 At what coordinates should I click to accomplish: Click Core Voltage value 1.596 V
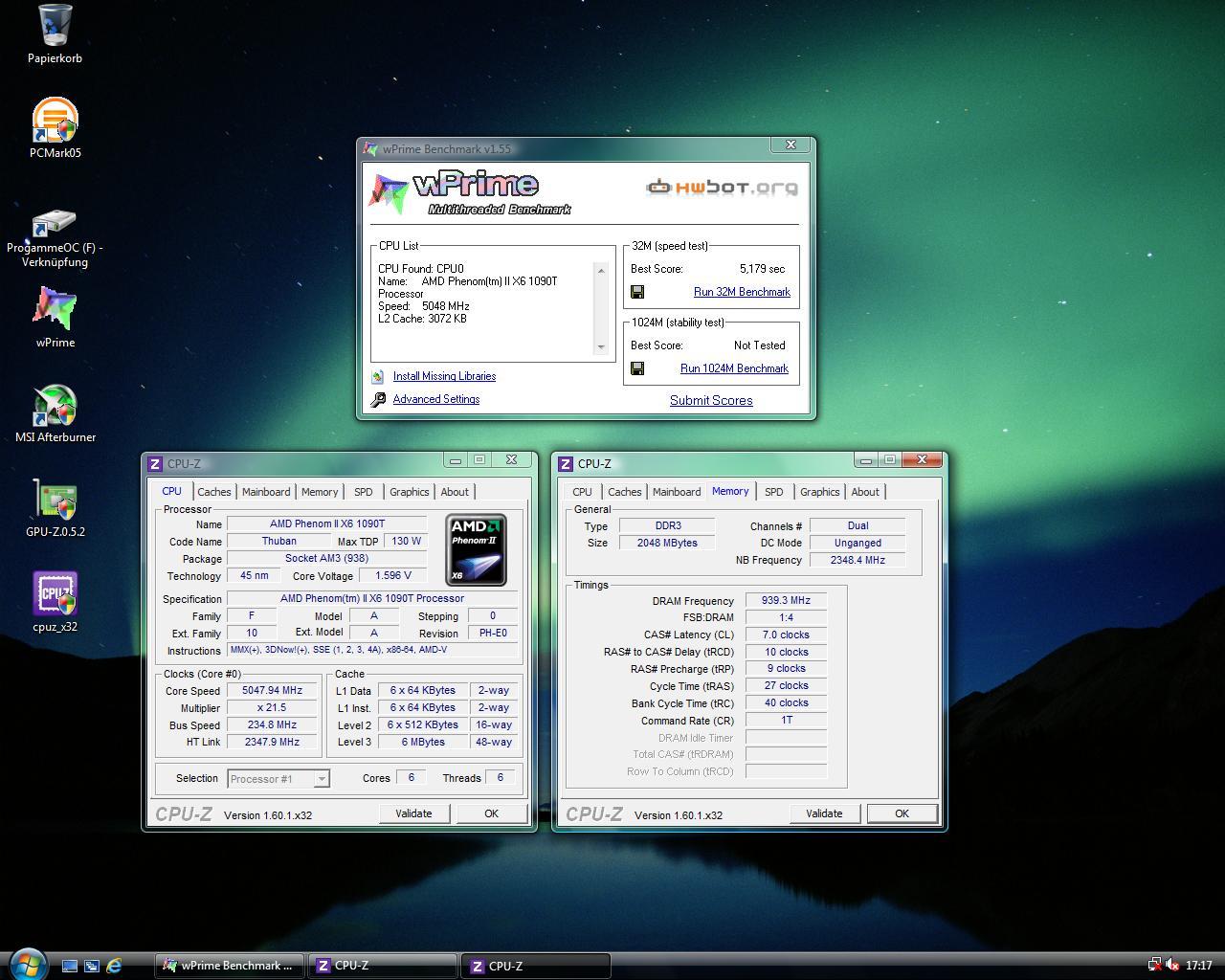[x=394, y=575]
